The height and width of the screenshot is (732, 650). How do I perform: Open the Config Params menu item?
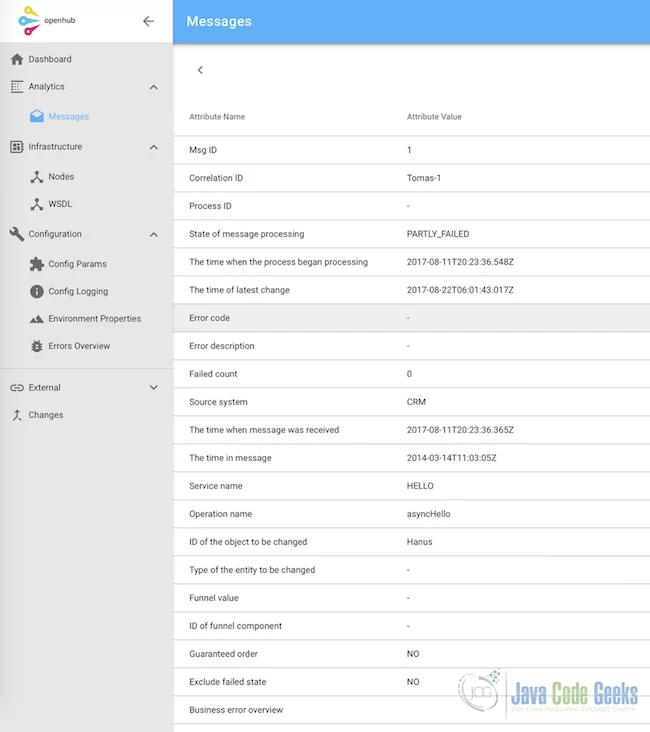click(78, 264)
